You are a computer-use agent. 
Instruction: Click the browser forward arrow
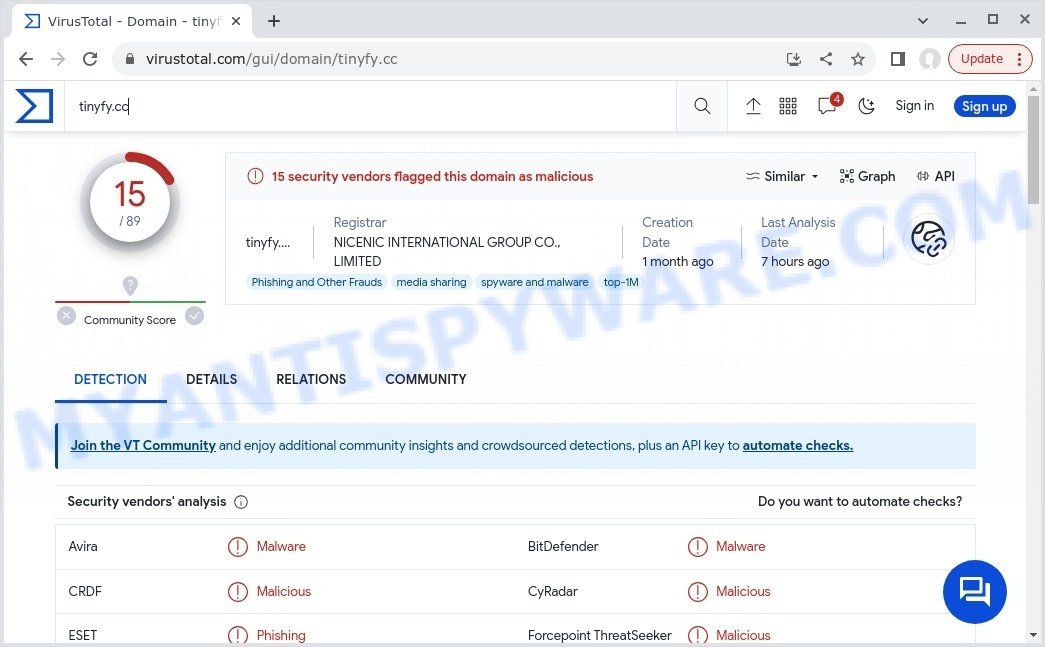point(58,59)
